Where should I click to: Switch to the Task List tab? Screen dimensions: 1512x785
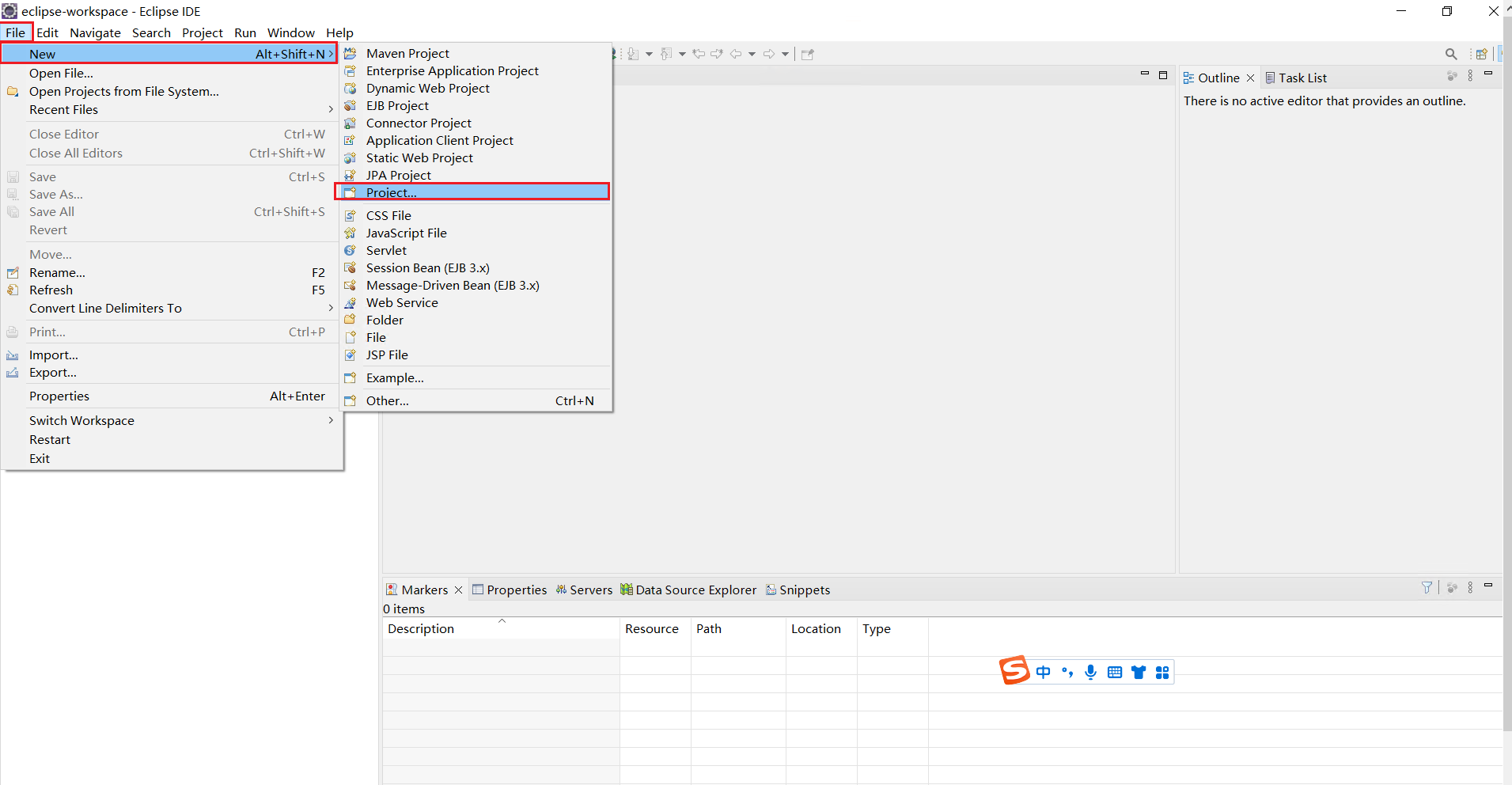1296,78
